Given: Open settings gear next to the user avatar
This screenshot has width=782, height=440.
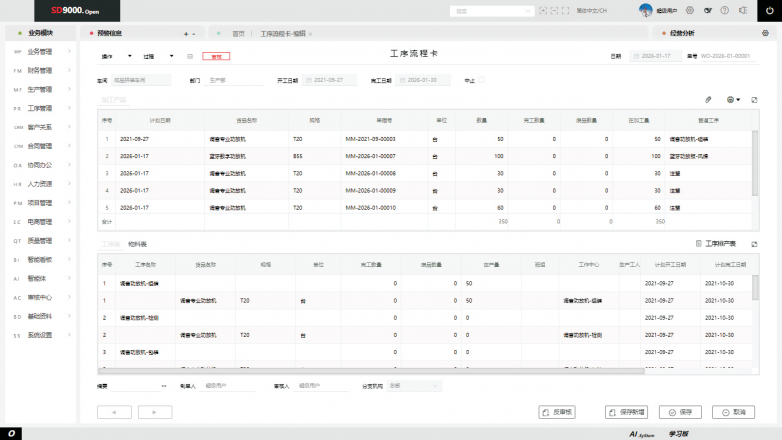Looking at the screenshot, I should (x=690, y=10).
